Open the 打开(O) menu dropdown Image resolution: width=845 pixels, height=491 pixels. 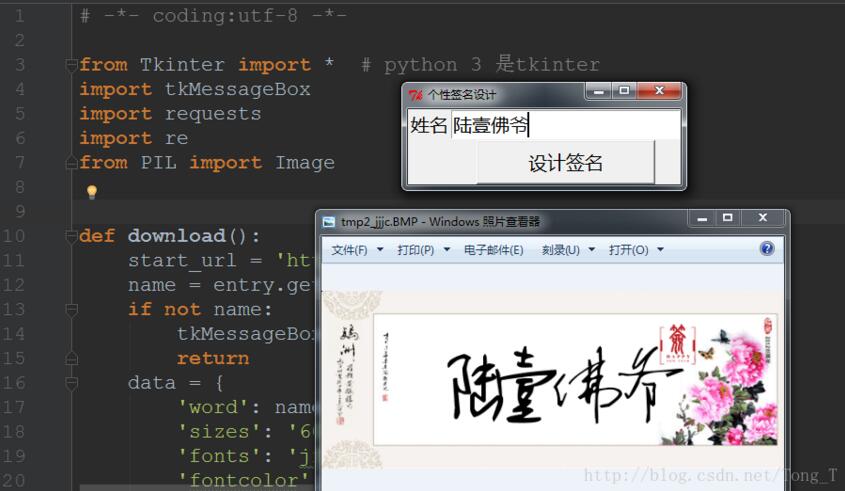point(636,250)
